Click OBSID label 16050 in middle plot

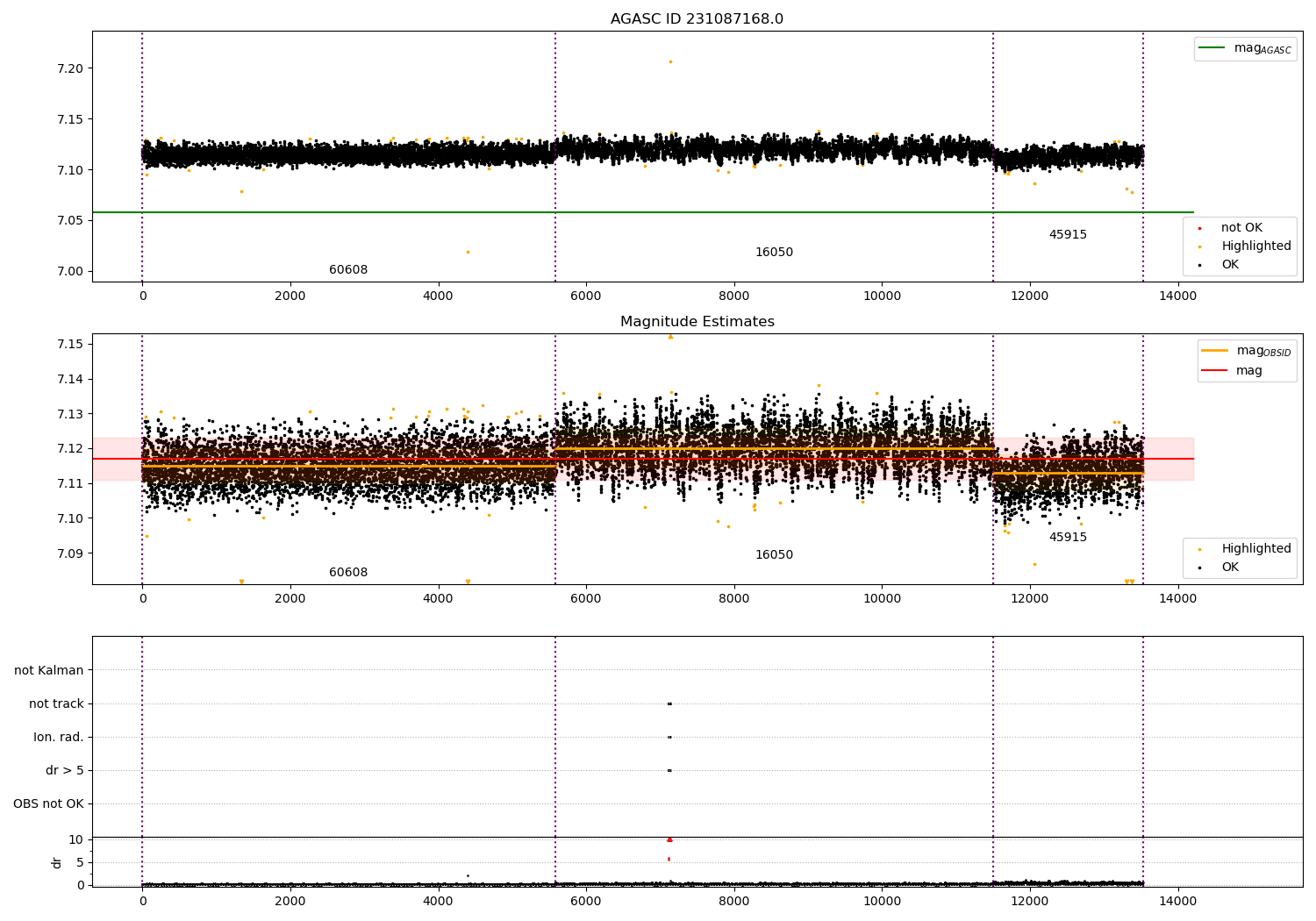[x=774, y=555]
